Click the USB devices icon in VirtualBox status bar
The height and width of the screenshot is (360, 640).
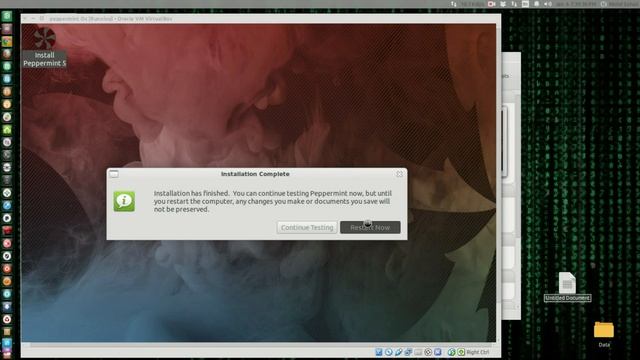(398, 352)
